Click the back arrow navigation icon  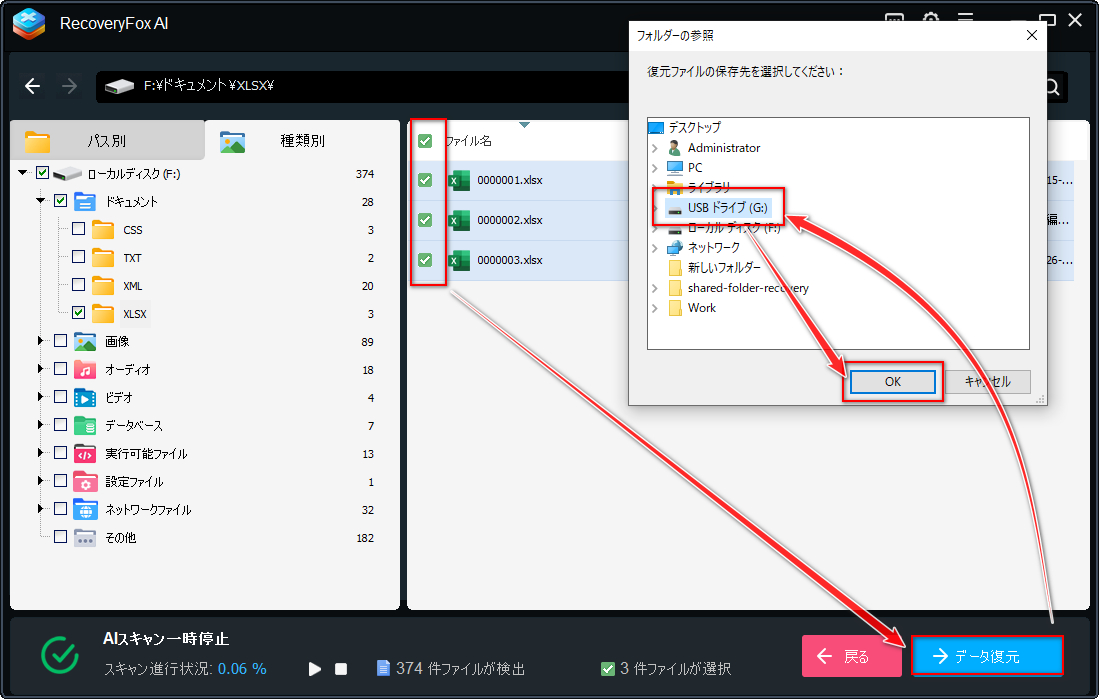pyautogui.click(x=33, y=86)
